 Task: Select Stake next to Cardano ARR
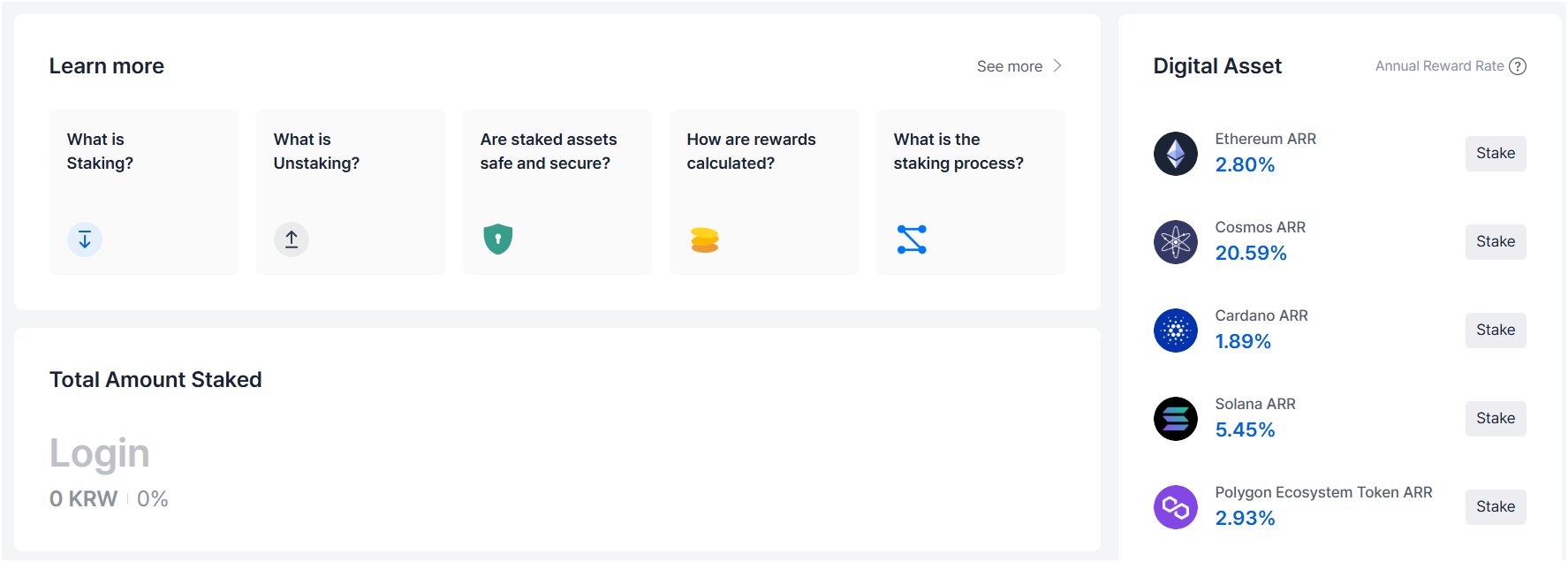pos(1495,330)
